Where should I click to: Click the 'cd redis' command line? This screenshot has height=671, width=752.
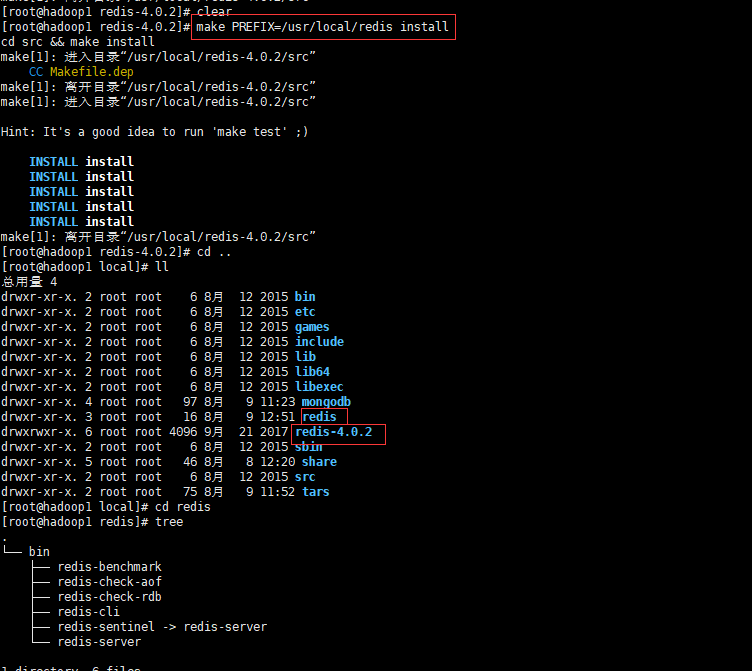point(106,507)
